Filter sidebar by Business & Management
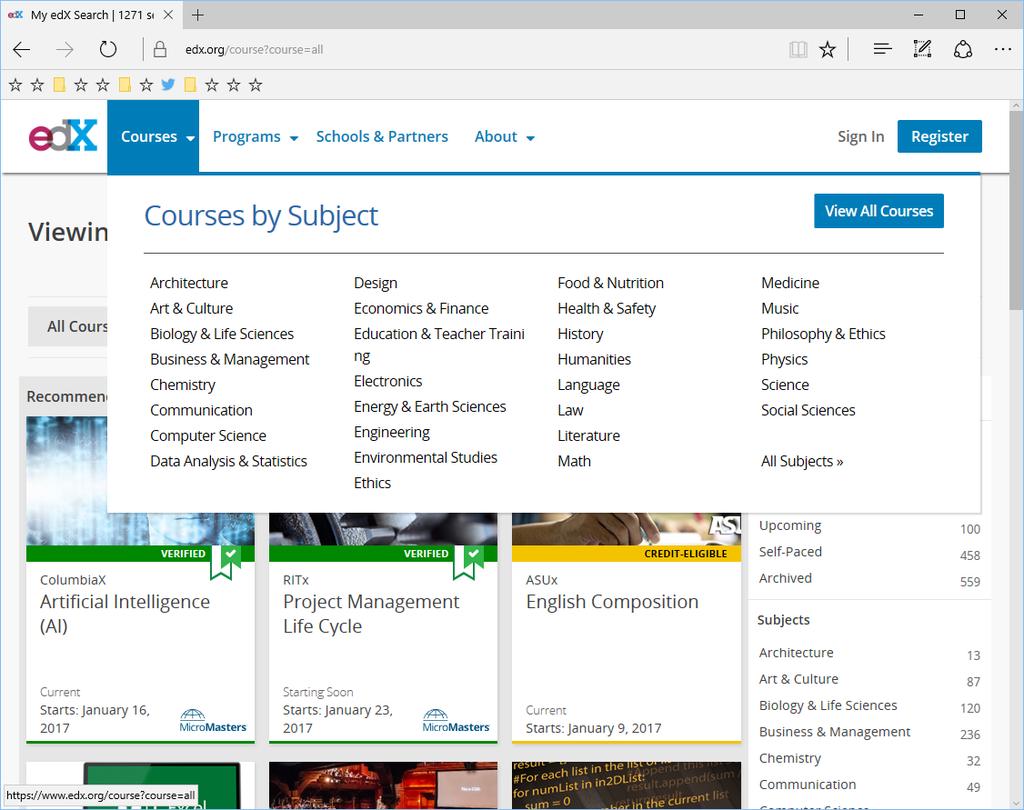This screenshot has height=810, width=1024. [x=835, y=732]
